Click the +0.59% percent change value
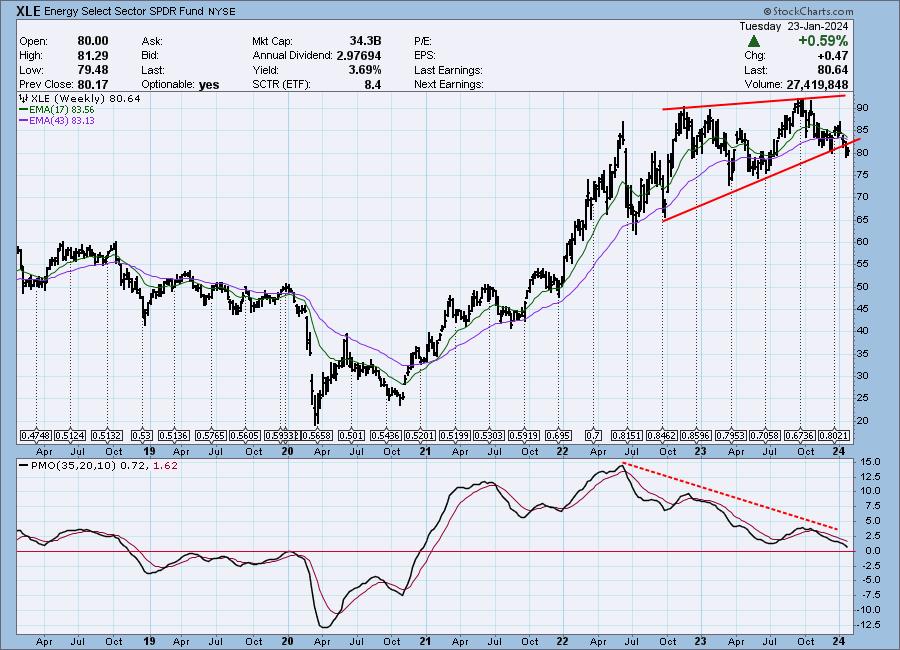The width and height of the screenshot is (900, 650). [823, 41]
